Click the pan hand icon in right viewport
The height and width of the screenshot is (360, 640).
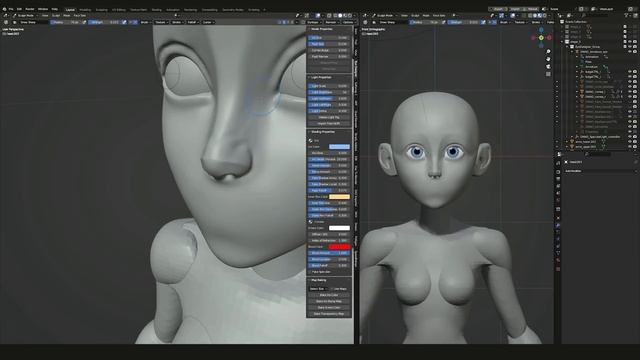[x=548, y=59]
